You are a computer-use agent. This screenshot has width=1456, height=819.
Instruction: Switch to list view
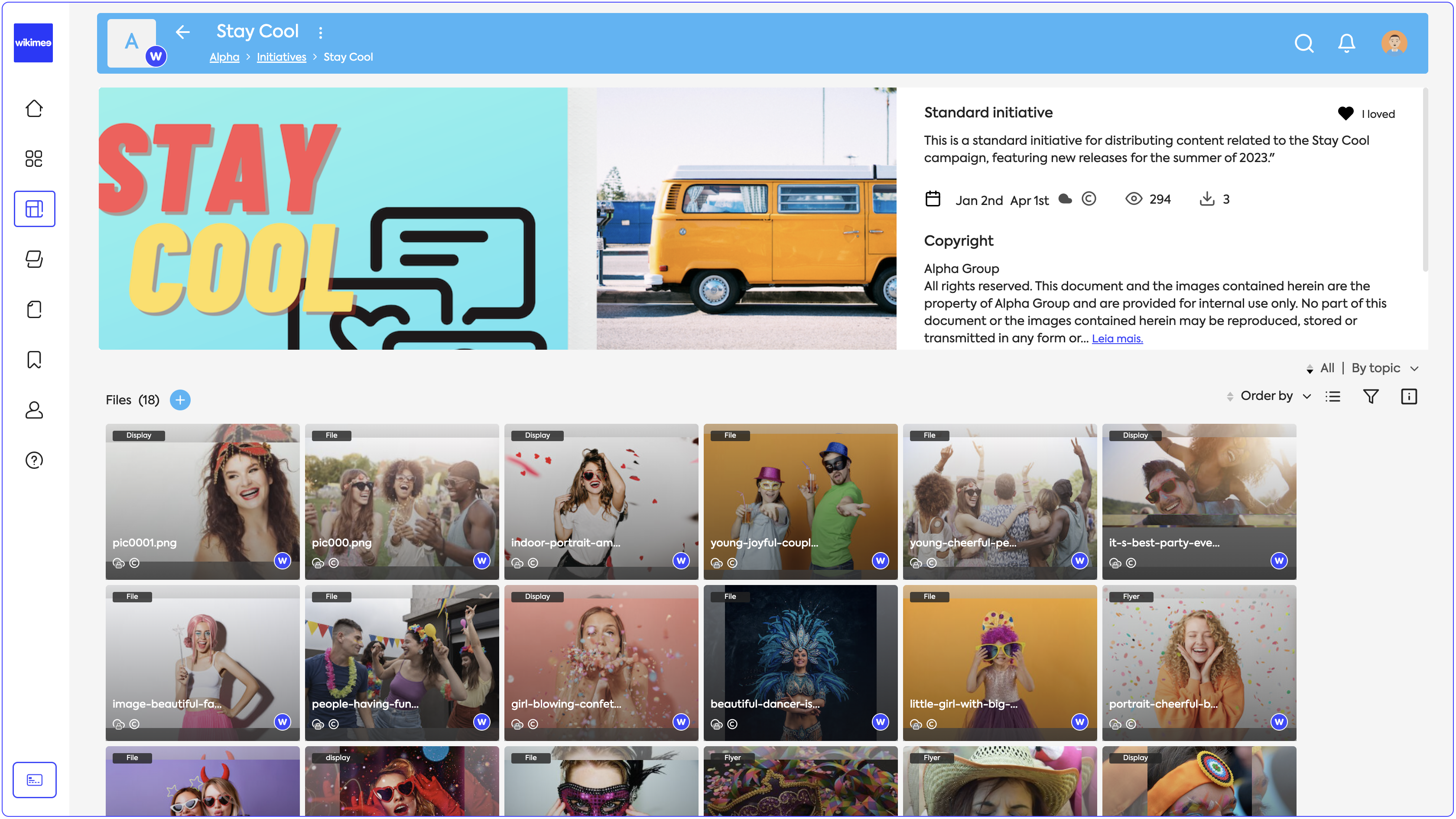coord(1333,396)
